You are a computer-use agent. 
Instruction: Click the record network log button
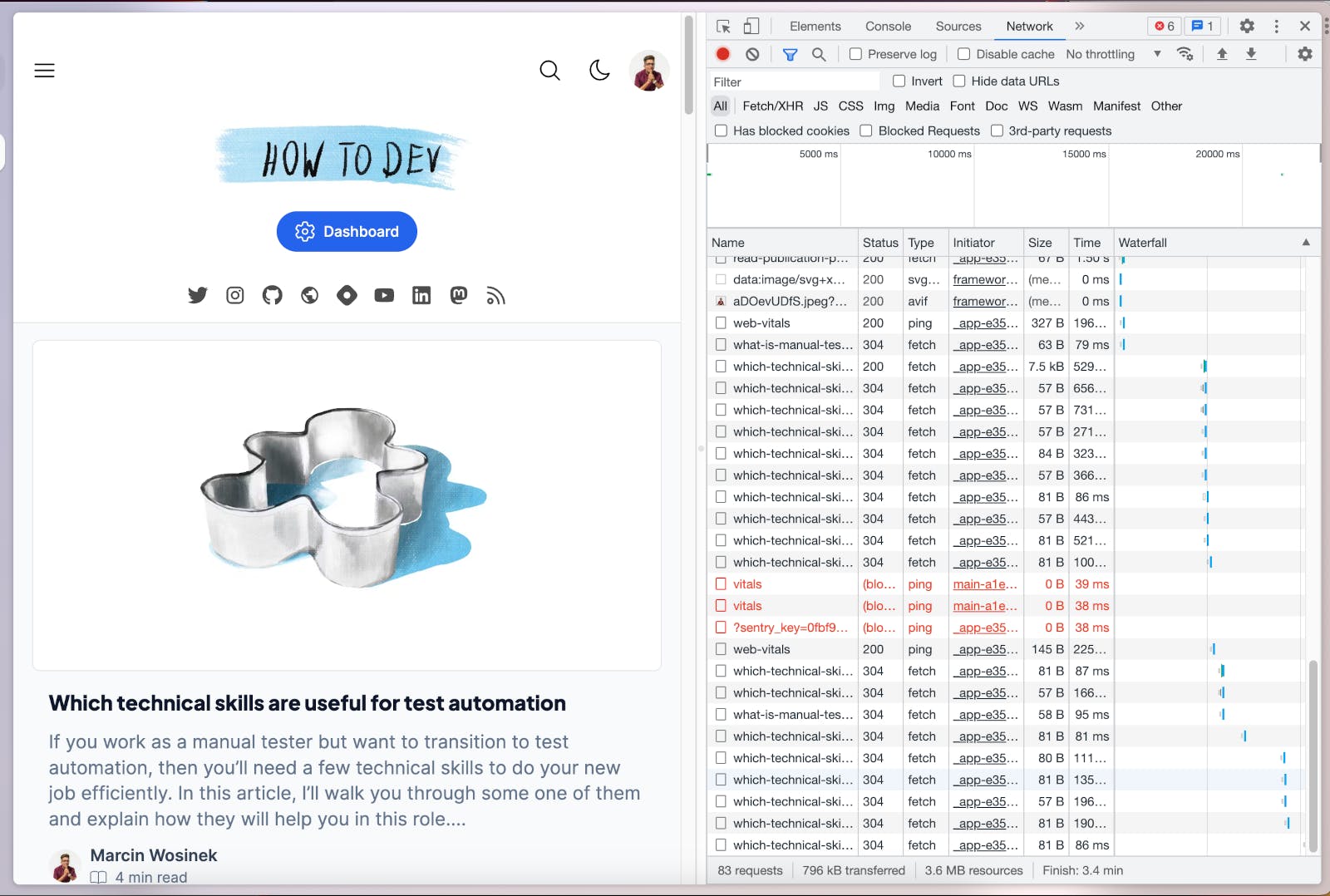[722, 54]
